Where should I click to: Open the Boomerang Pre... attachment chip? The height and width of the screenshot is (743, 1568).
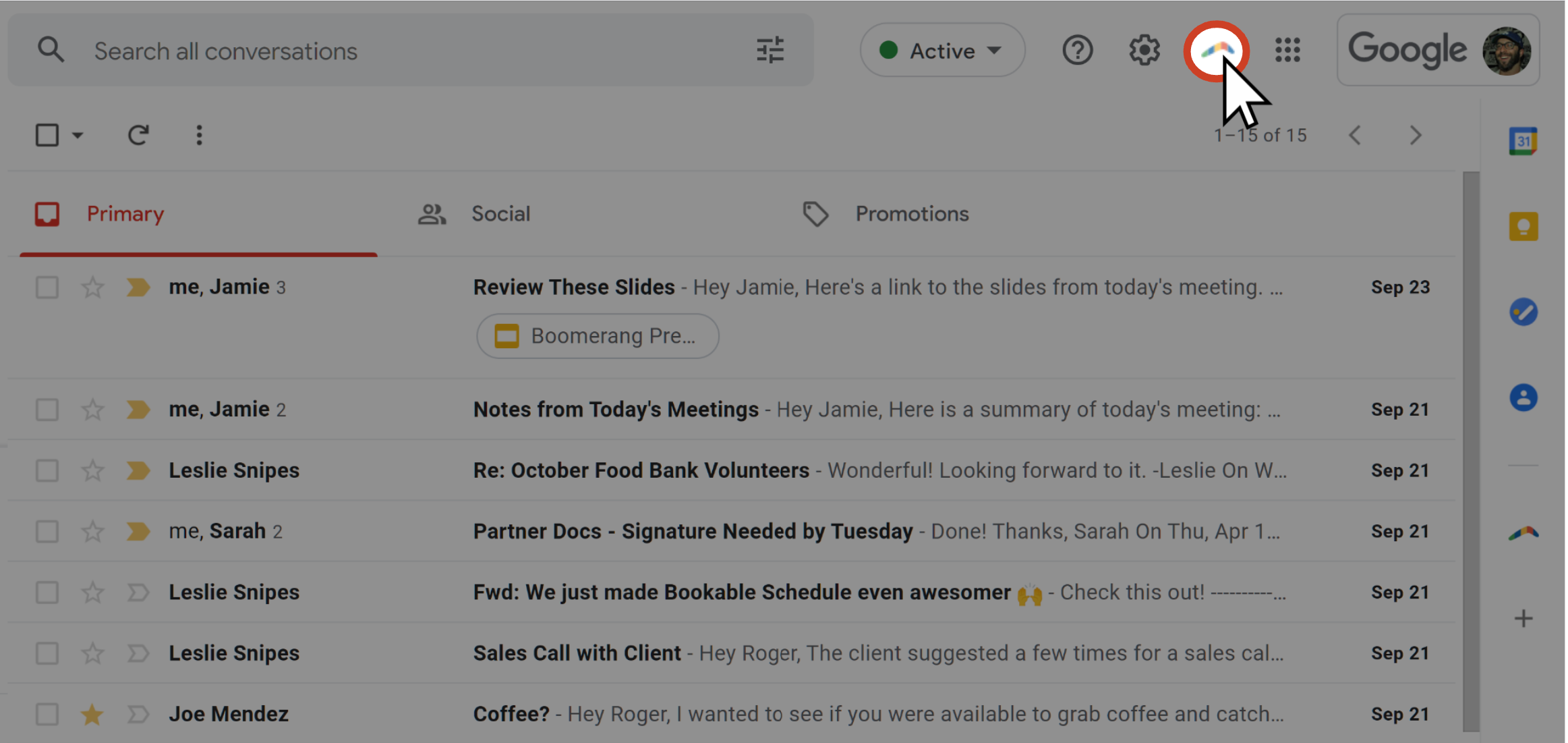pyautogui.click(x=598, y=336)
